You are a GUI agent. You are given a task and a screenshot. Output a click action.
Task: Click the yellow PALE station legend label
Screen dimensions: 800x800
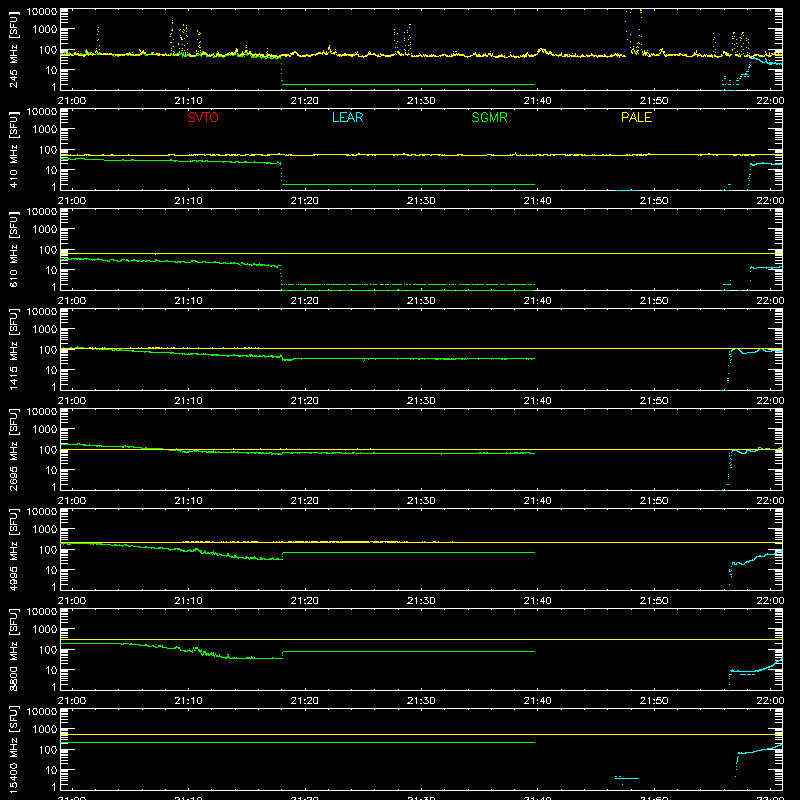636,117
